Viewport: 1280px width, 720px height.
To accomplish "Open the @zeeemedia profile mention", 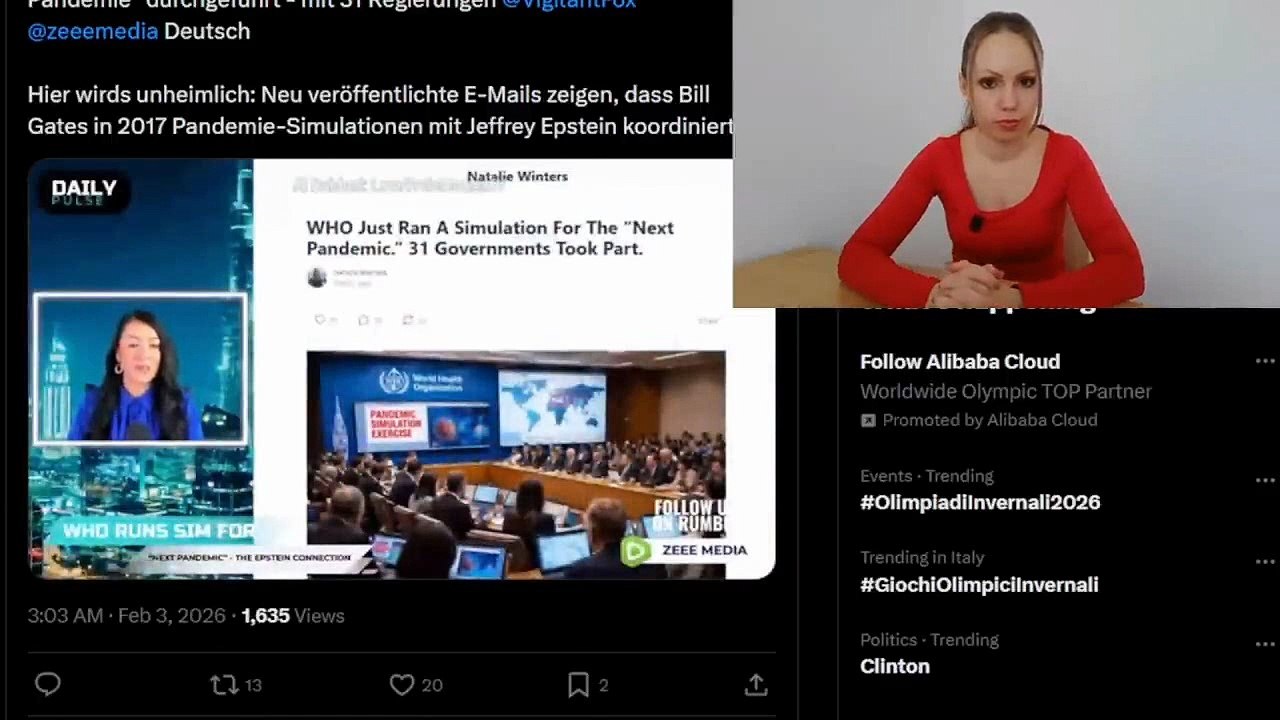I will (93, 31).
